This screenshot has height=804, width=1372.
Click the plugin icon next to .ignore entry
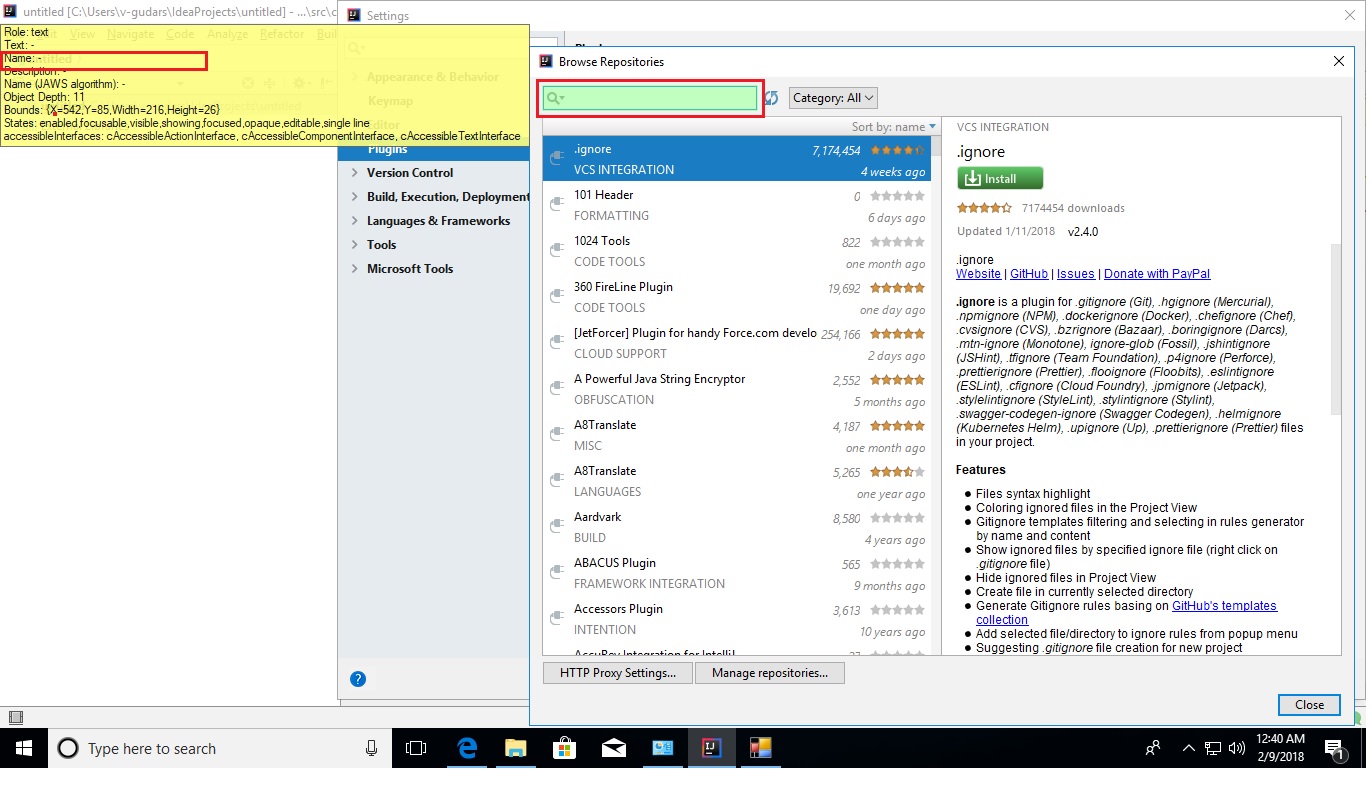click(557, 156)
